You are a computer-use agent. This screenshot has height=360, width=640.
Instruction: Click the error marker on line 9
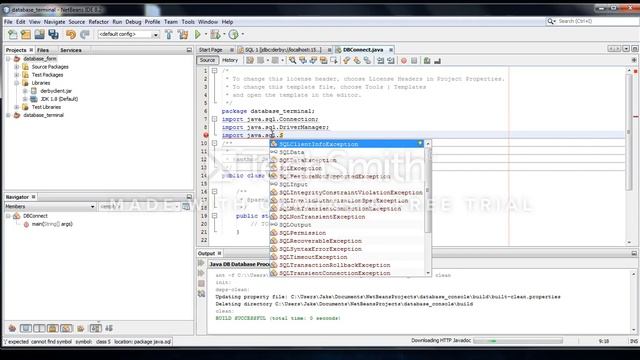pyautogui.click(x=206, y=135)
